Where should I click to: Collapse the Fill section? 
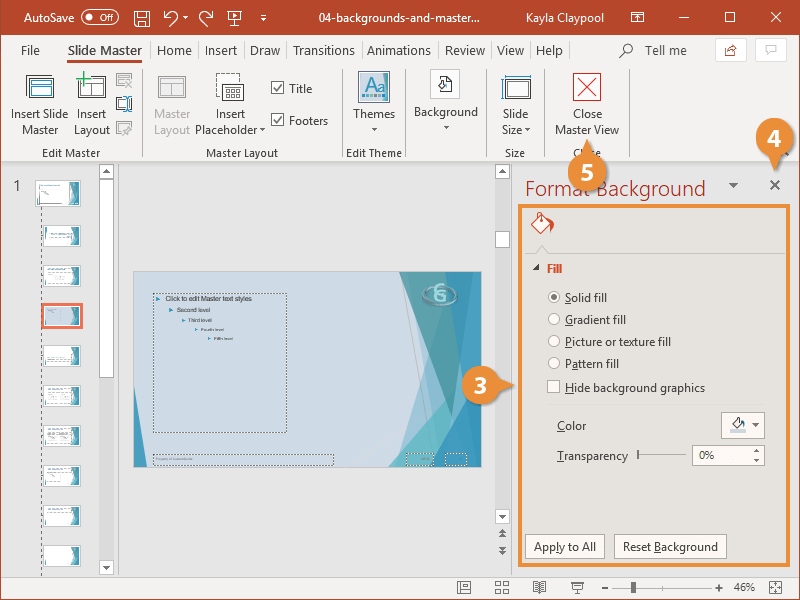(537, 268)
